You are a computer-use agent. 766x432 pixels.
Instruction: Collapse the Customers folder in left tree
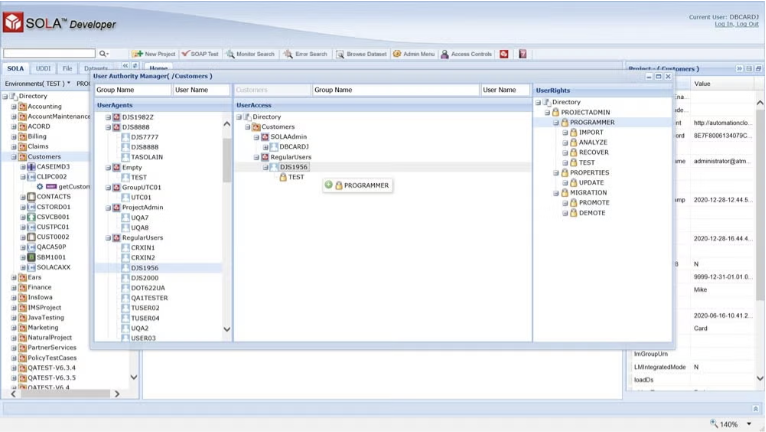click(x=14, y=157)
